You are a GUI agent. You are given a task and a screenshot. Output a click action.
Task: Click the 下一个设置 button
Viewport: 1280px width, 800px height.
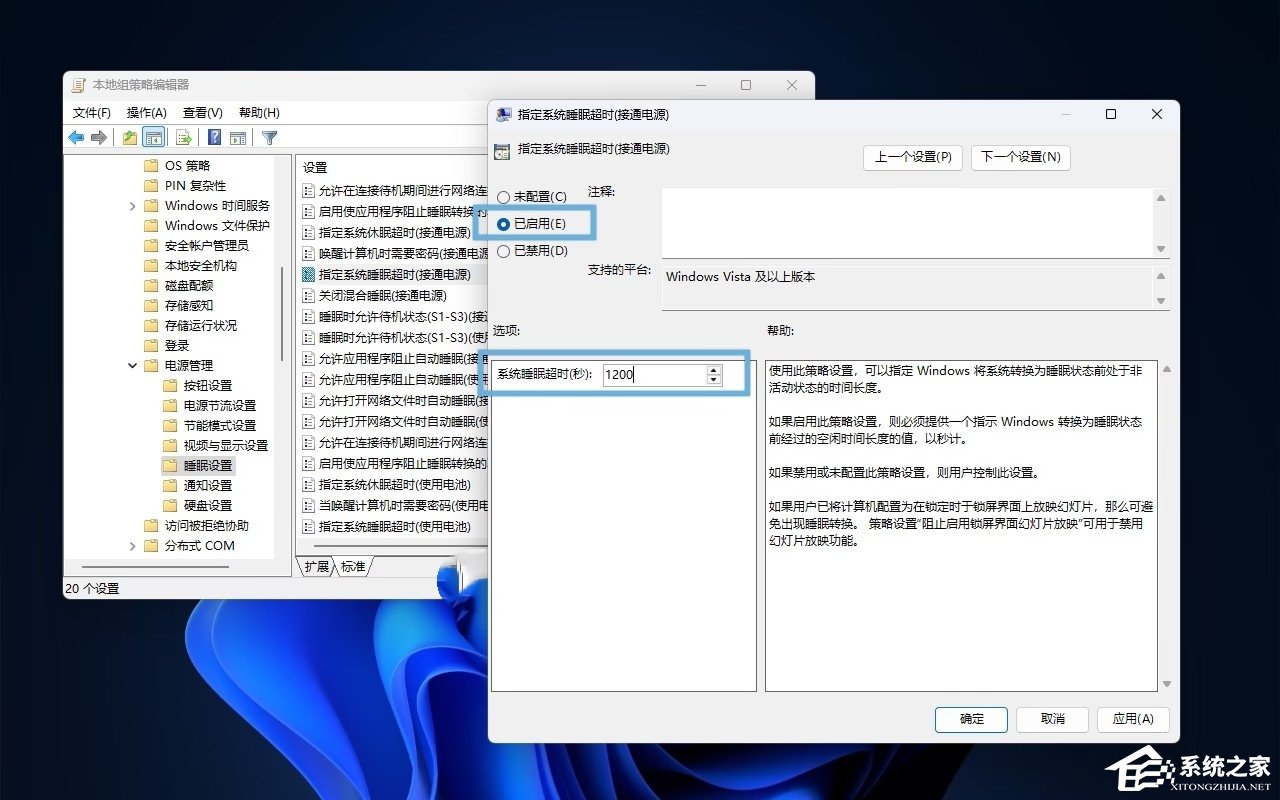point(1020,157)
